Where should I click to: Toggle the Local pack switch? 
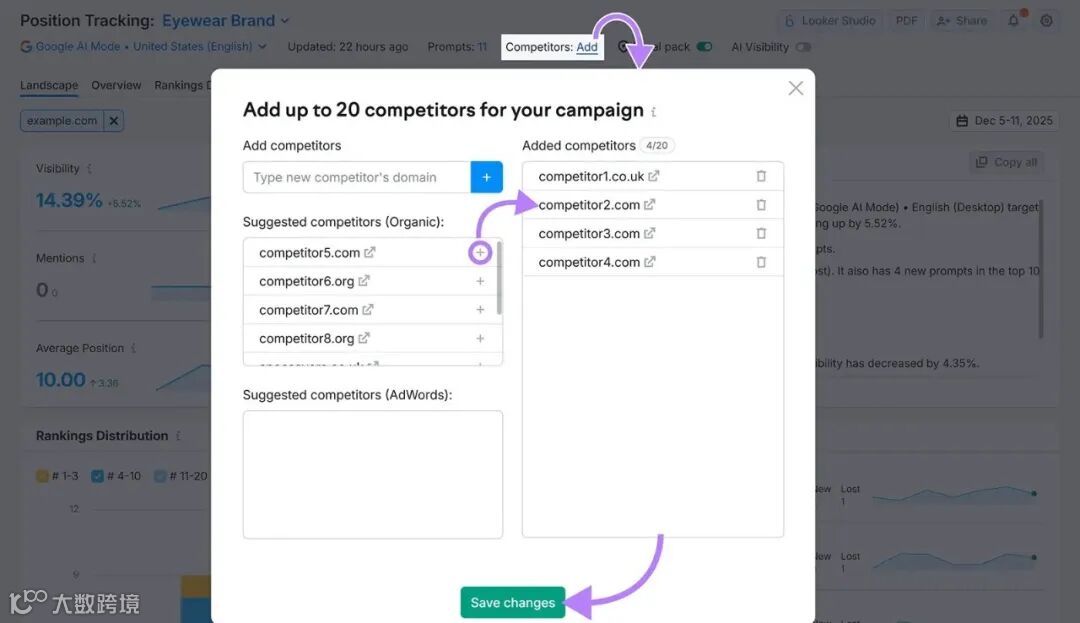[705, 47]
